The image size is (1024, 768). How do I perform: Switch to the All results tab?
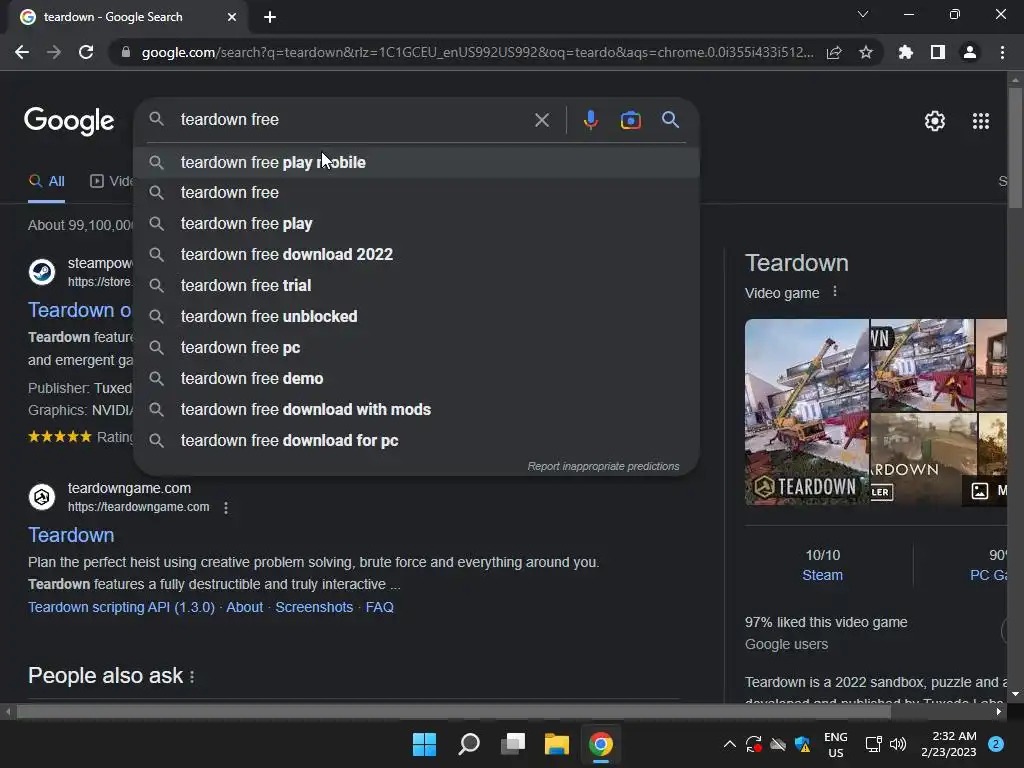pos(47,182)
